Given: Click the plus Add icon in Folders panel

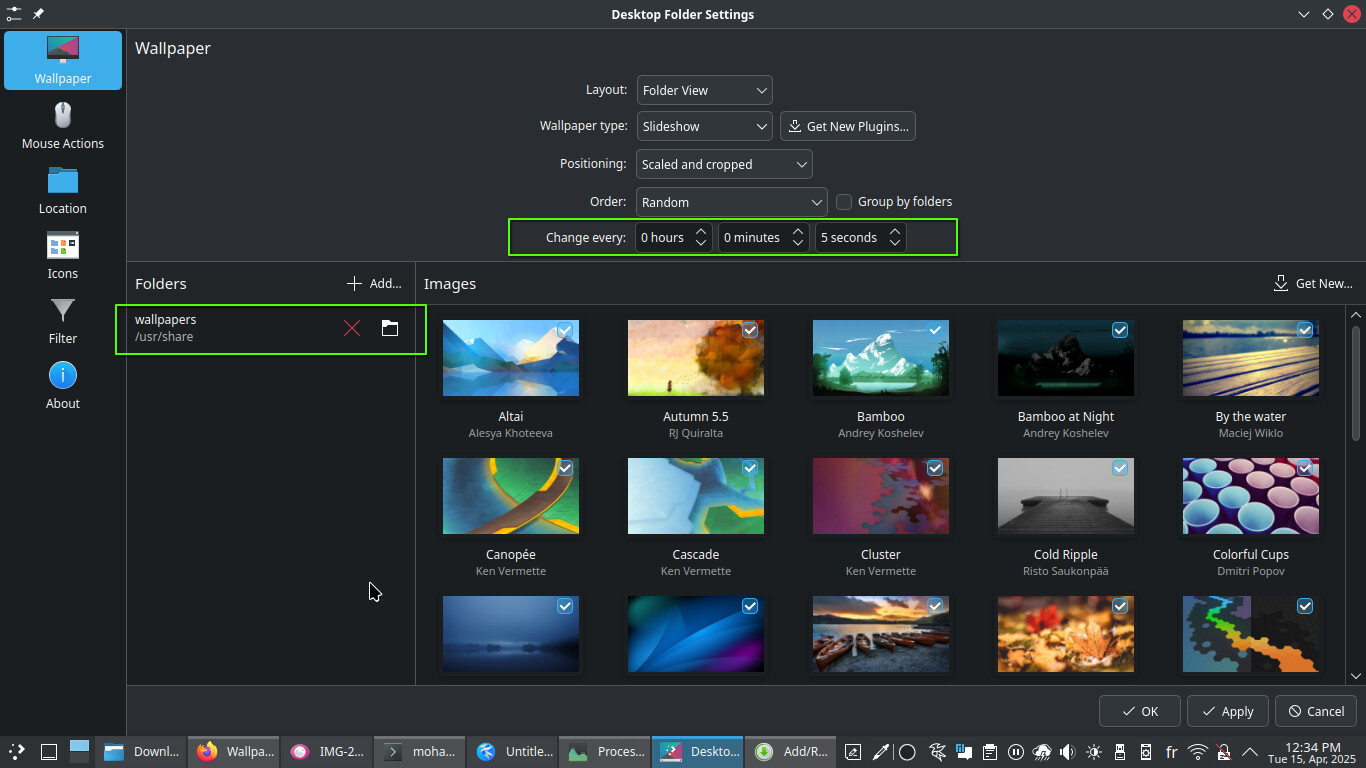Looking at the screenshot, I should point(355,283).
